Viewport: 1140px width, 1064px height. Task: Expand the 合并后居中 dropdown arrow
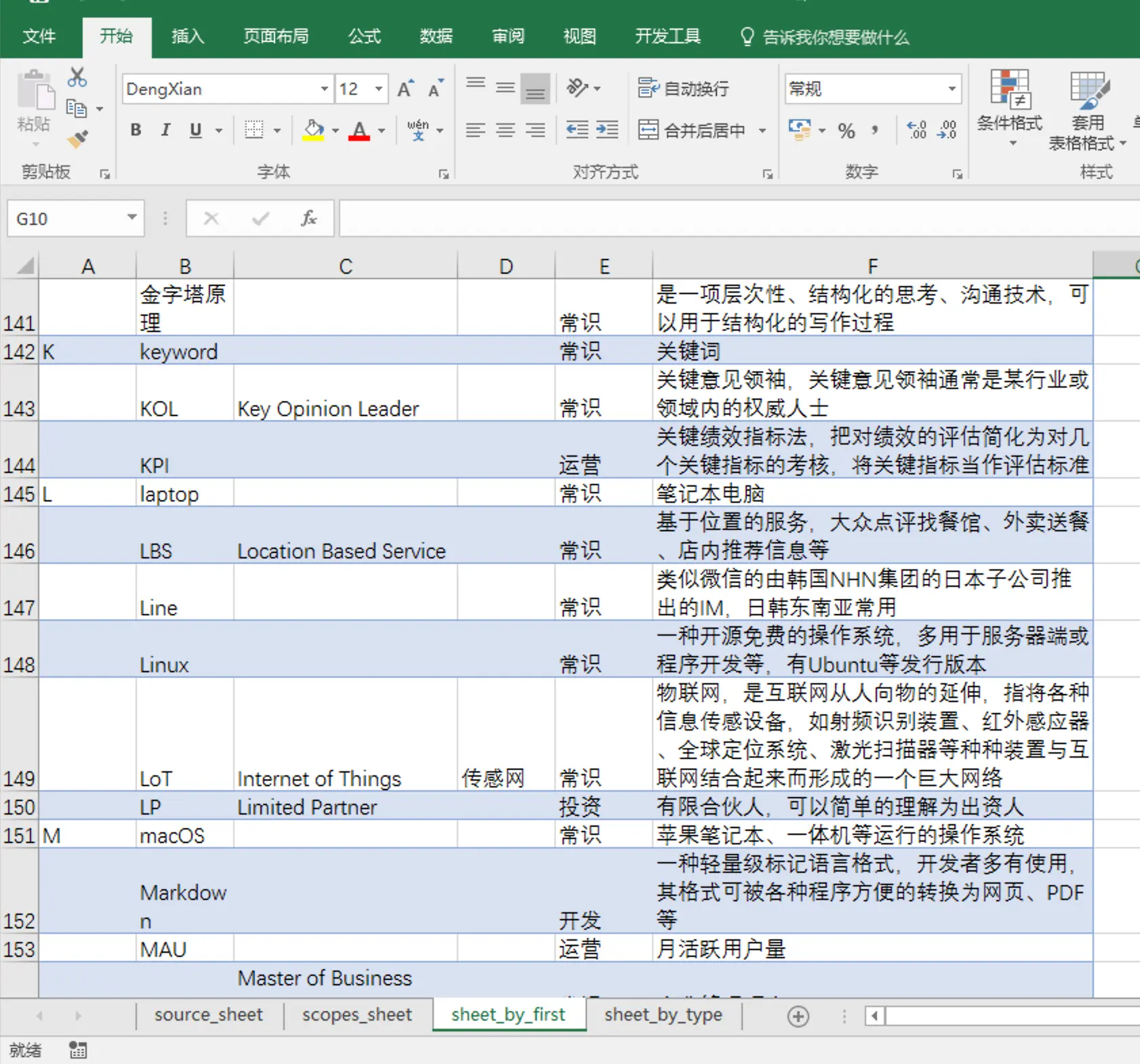(x=762, y=131)
